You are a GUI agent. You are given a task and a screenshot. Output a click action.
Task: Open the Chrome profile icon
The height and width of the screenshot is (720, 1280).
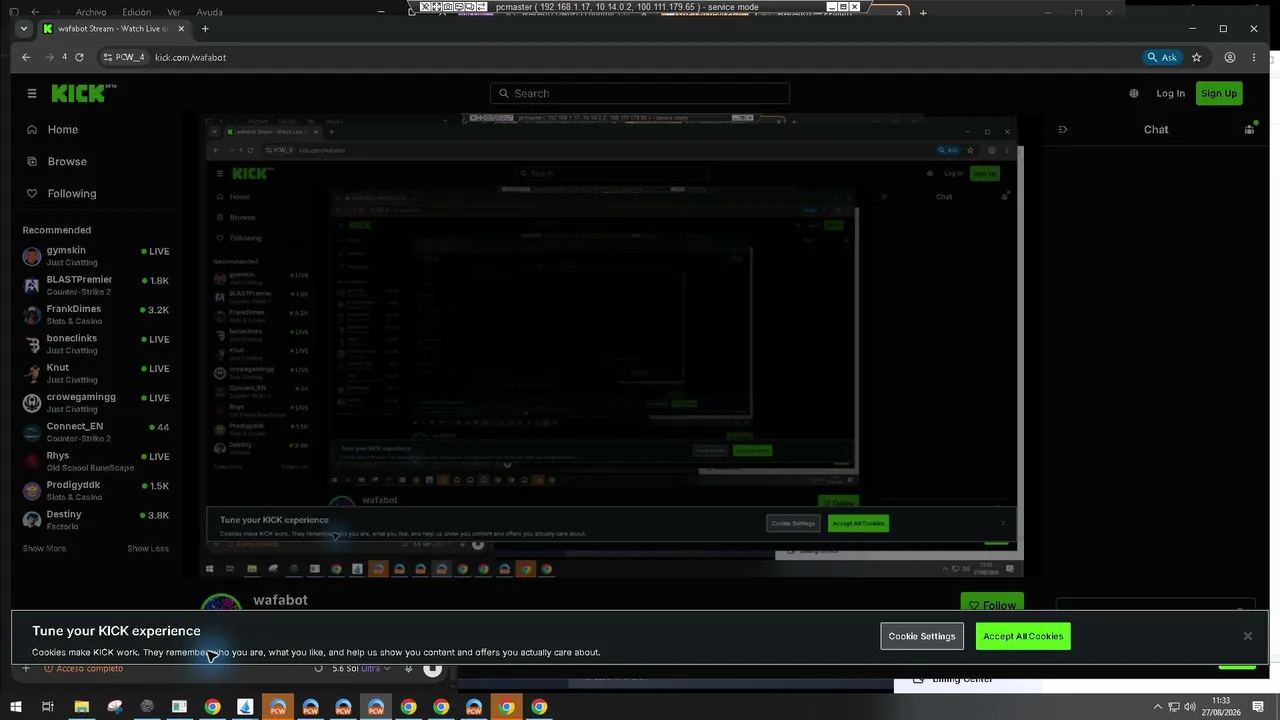1230,57
